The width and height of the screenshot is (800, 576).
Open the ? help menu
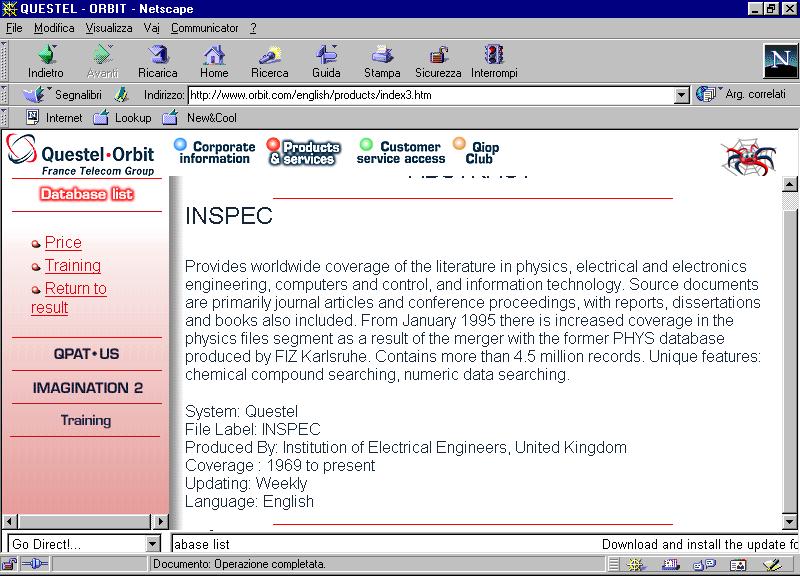[x=253, y=28]
